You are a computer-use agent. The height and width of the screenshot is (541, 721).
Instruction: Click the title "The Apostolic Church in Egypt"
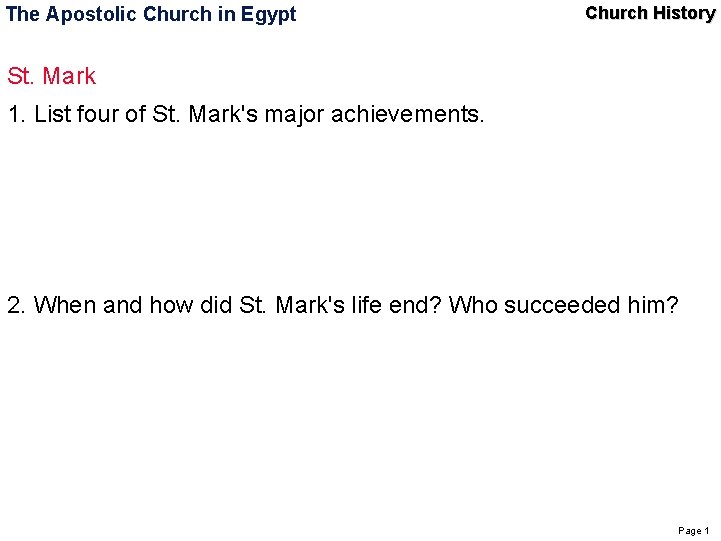(x=151, y=14)
